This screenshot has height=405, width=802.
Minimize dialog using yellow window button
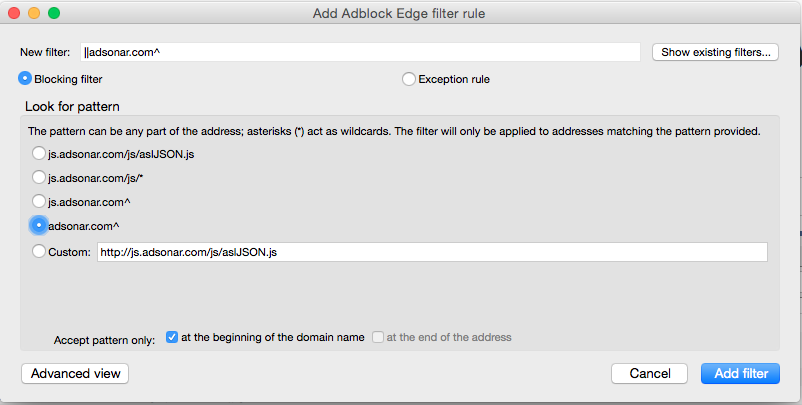(x=34, y=13)
